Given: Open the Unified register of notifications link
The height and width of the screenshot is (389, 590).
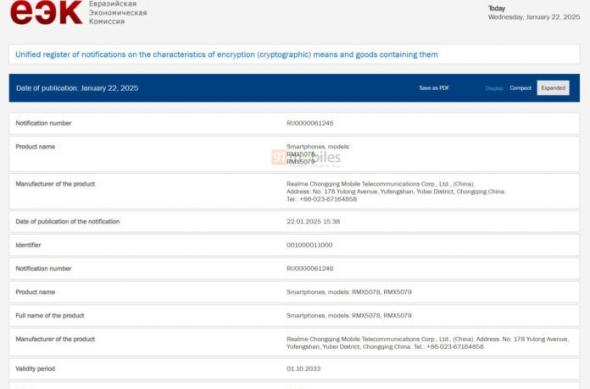Looking at the screenshot, I should (227, 55).
